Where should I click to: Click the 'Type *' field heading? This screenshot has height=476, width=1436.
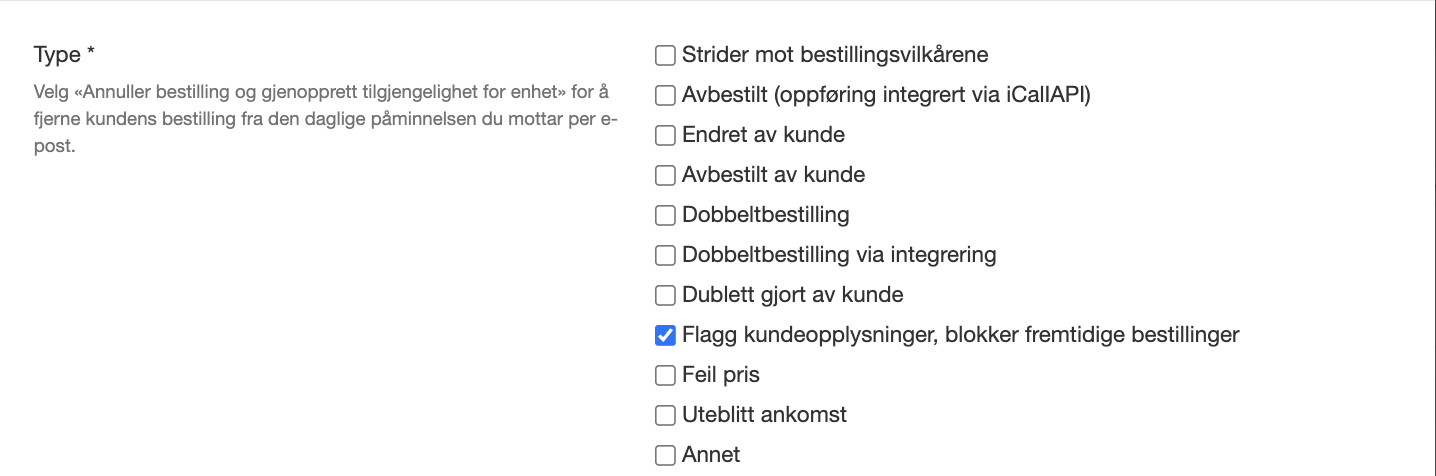tap(71, 55)
